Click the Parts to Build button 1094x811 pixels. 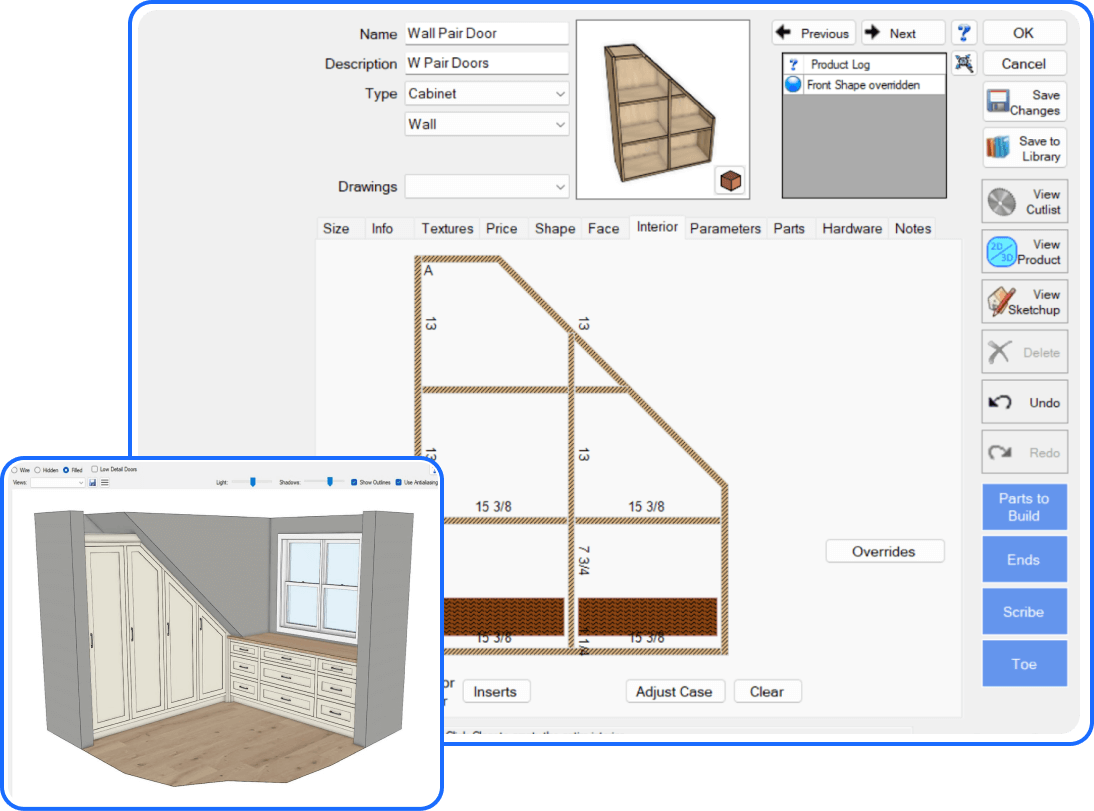pyautogui.click(x=1024, y=507)
